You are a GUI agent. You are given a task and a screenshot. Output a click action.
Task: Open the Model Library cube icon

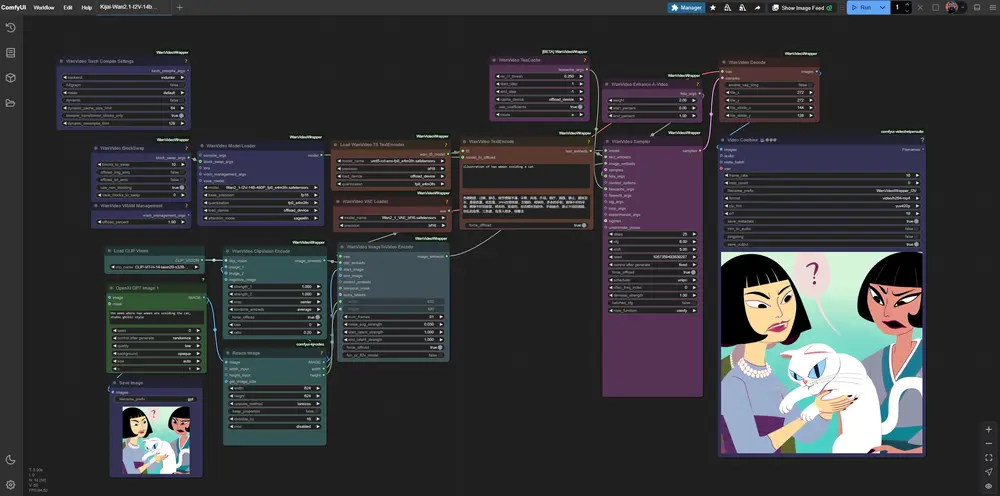[x=10, y=78]
